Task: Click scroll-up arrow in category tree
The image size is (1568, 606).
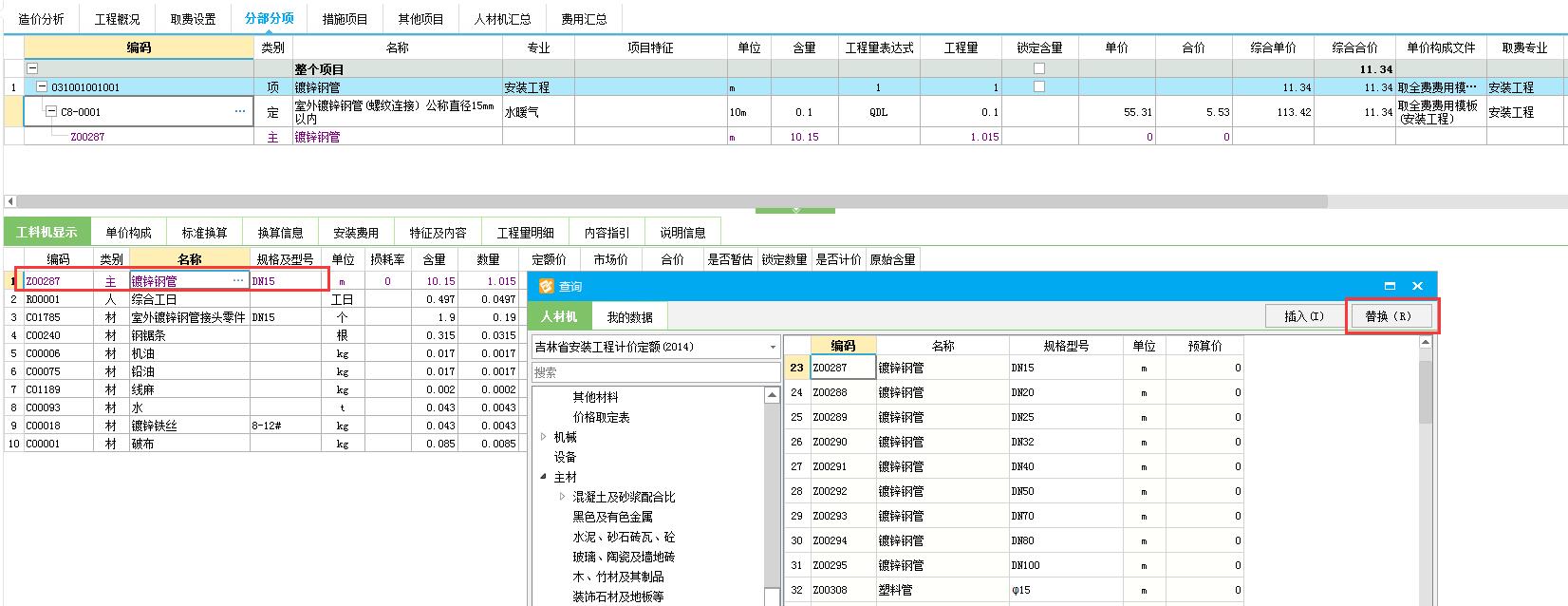Action: click(x=773, y=394)
